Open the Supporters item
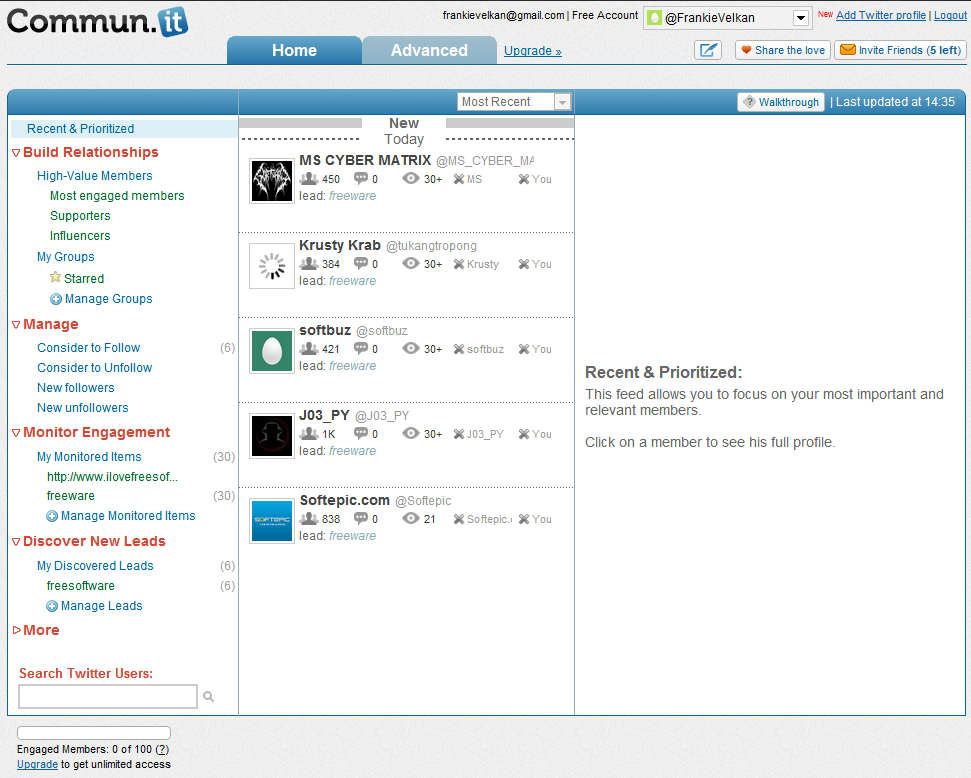 pos(80,216)
